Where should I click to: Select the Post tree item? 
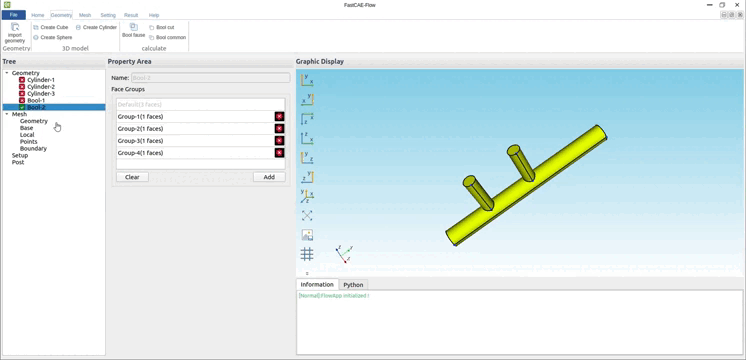pos(18,162)
